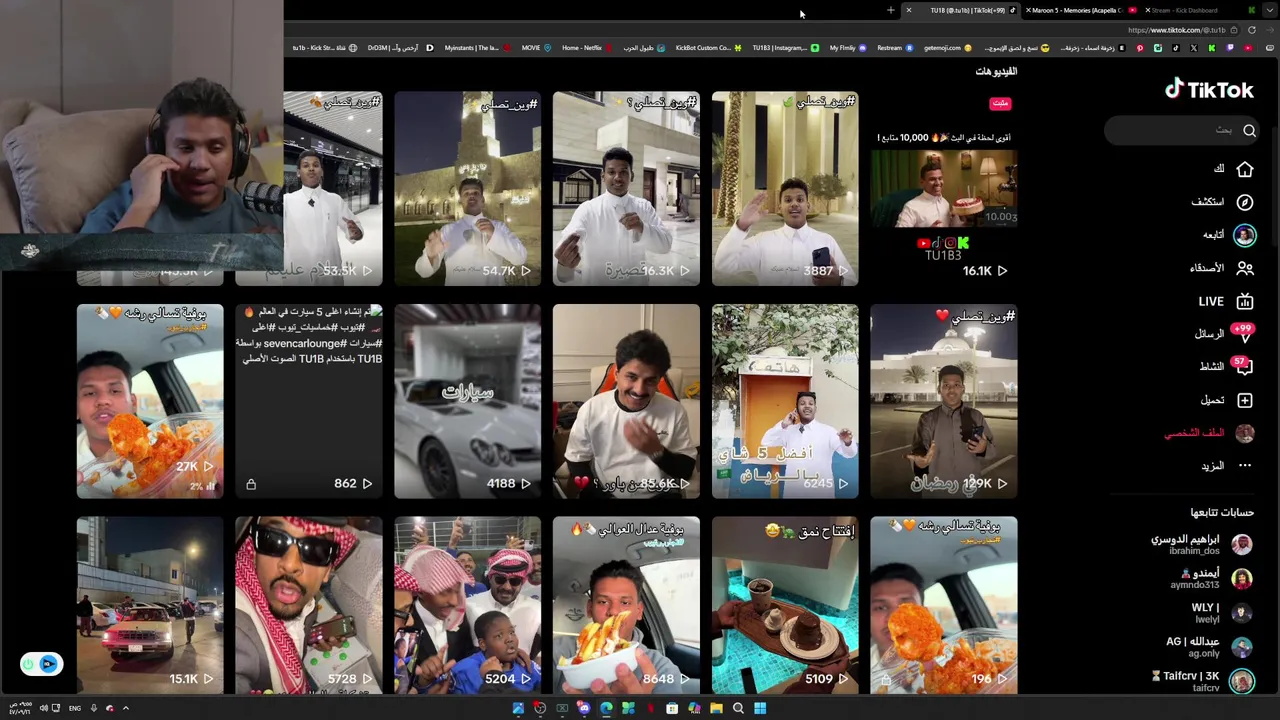The image size is (1280, 720).
Task: Open the Home - Netflix bookmark
Action: pyautogui.click(x=587, y=48)
